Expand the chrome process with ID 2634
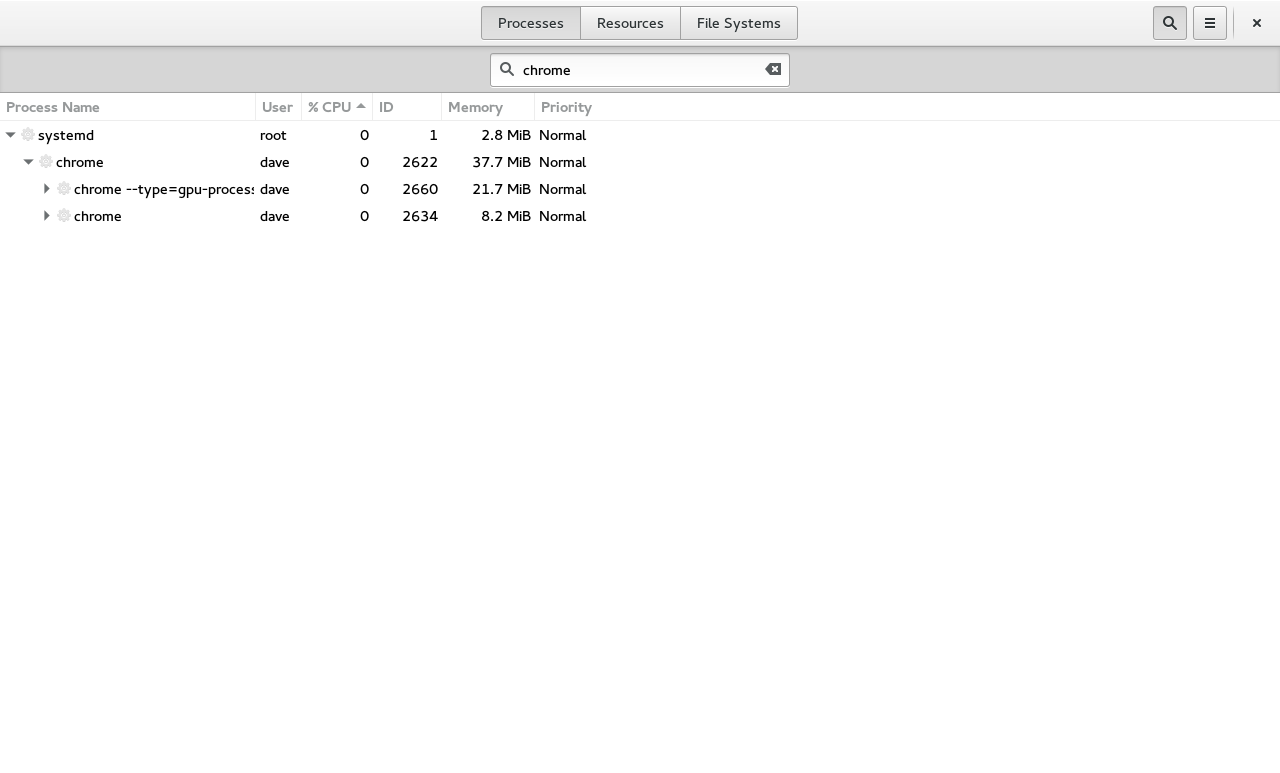The height and width of the screenshot is (773, 1280). tap(47, 215)
